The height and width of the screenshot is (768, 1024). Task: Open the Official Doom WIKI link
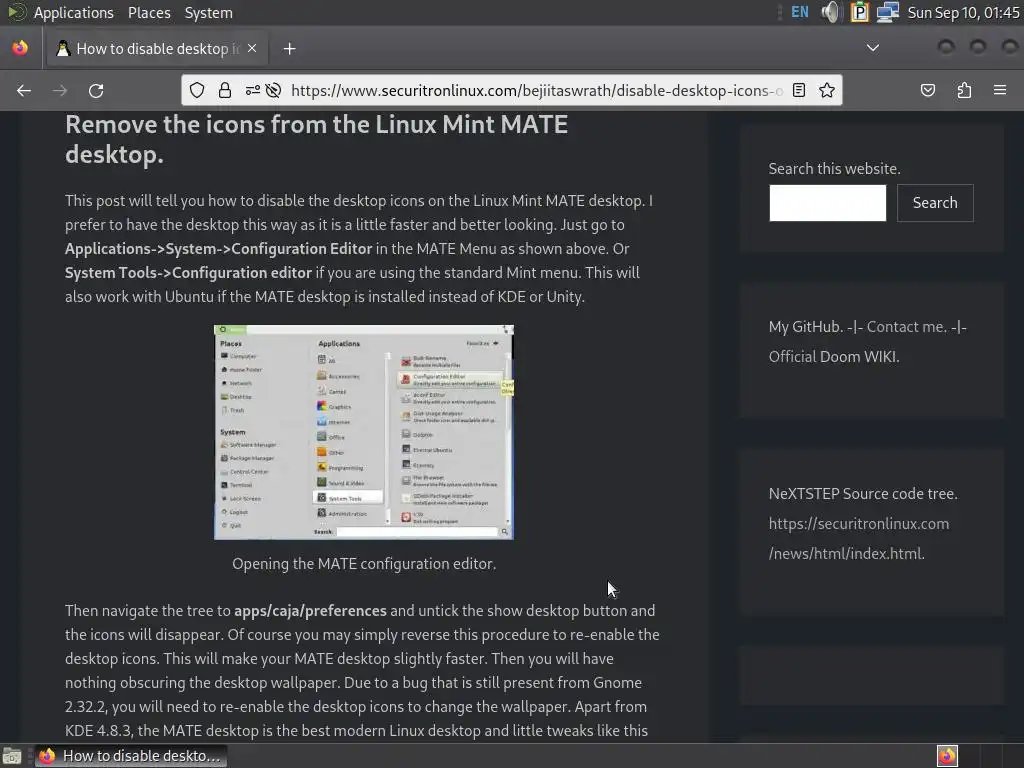pos(834,357)
